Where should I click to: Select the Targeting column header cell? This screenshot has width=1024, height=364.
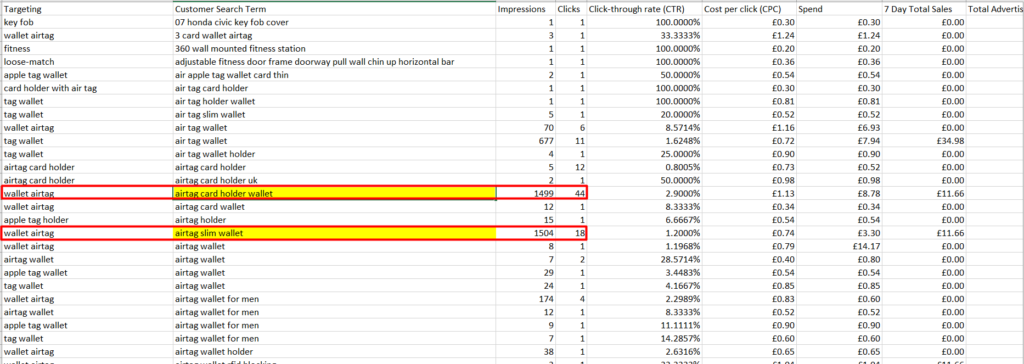point(86,9)
